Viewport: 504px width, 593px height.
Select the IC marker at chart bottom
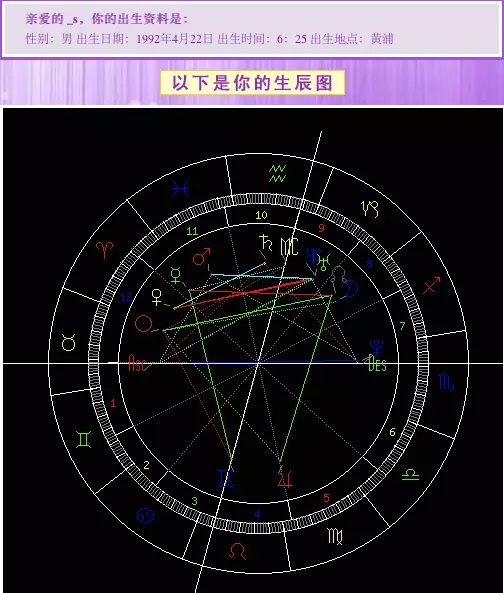tap(226, 479)
